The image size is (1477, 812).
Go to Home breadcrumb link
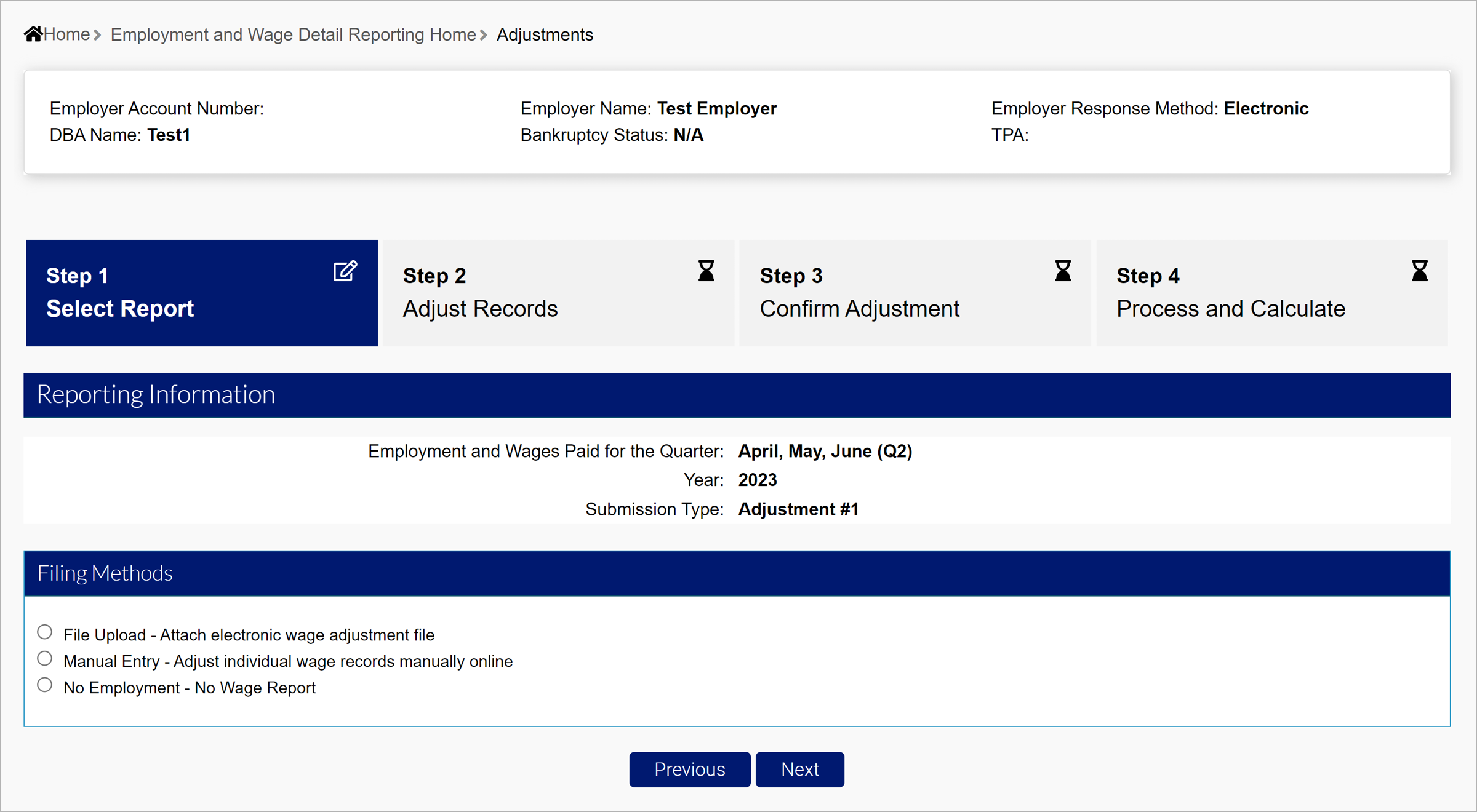click(x=66, y=34)
